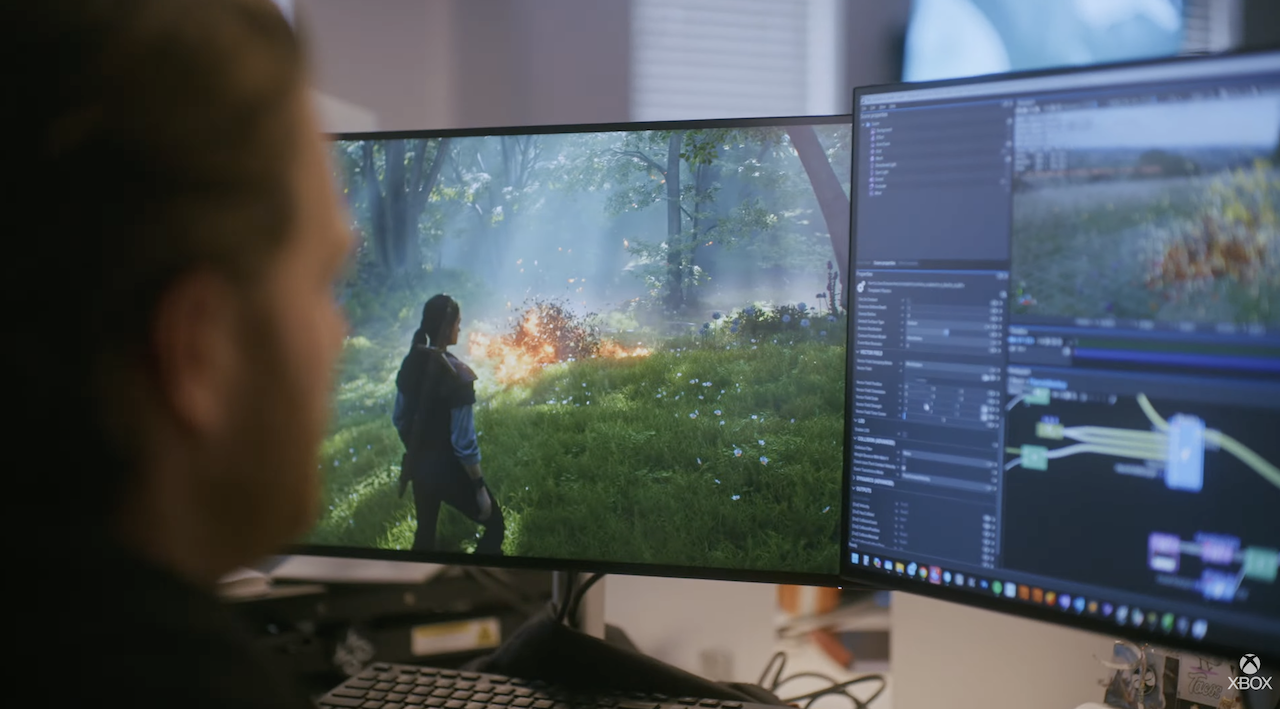Select the large blue node in graph
Screen dimensions: 1280x709
[x=1185, y=452]
